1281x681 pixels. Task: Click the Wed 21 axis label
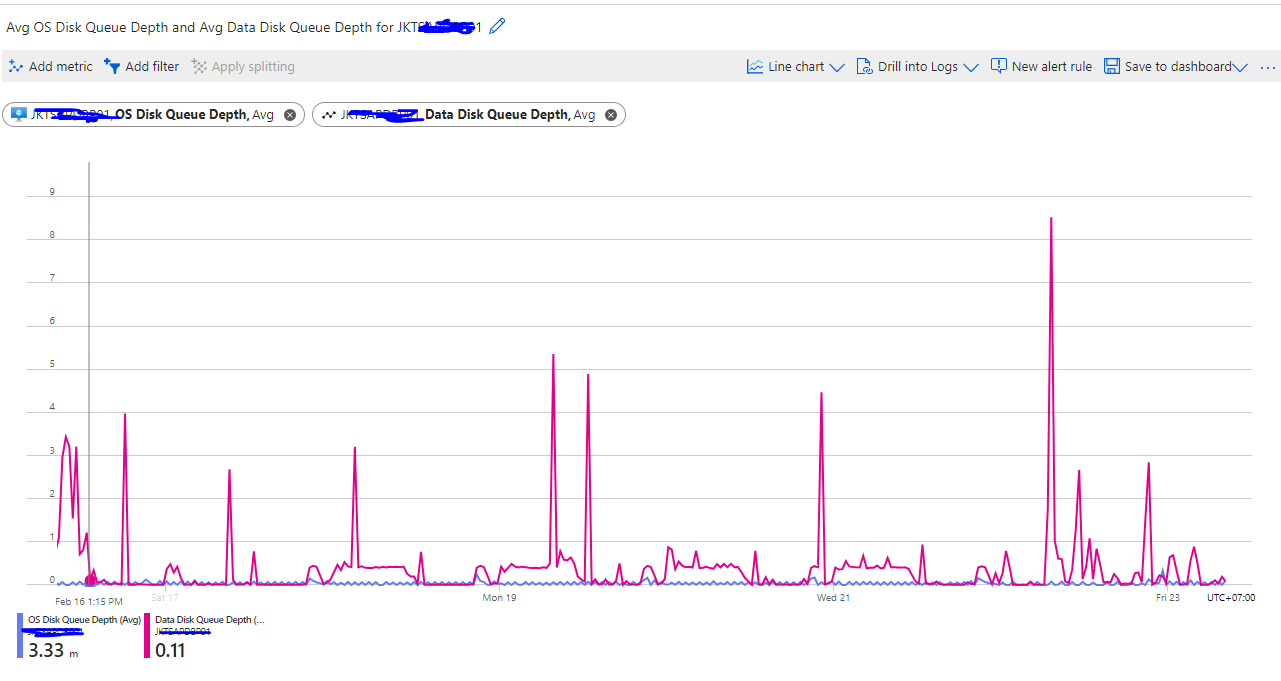point(833,598)
